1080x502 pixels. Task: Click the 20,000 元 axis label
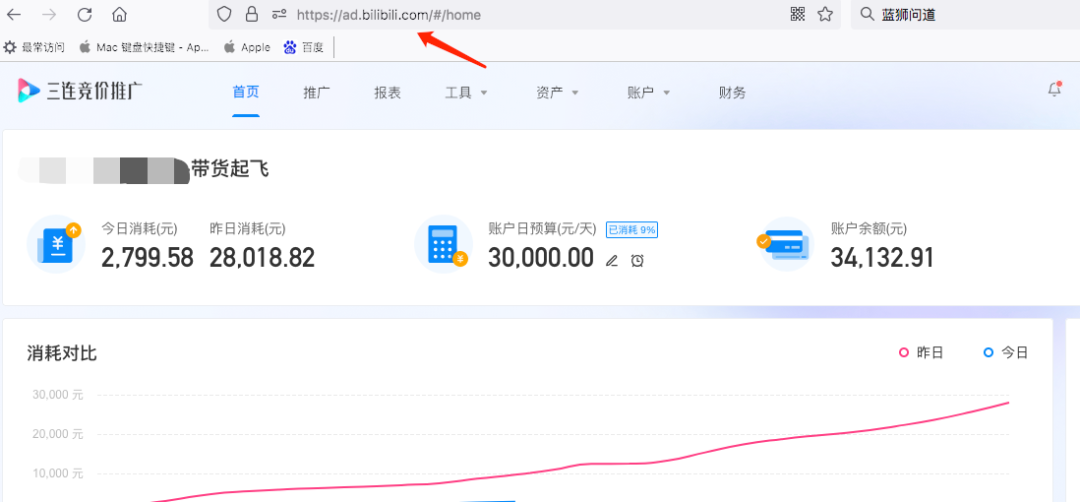pos(58,435)
